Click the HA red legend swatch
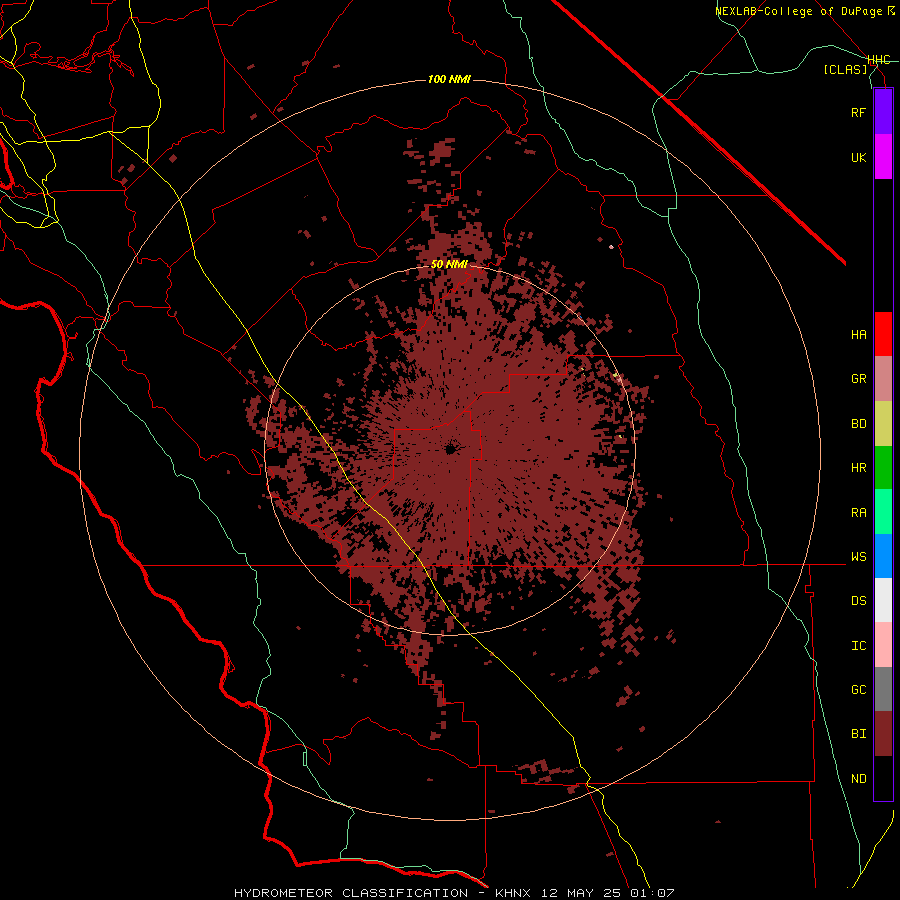 tap(883, 334)
